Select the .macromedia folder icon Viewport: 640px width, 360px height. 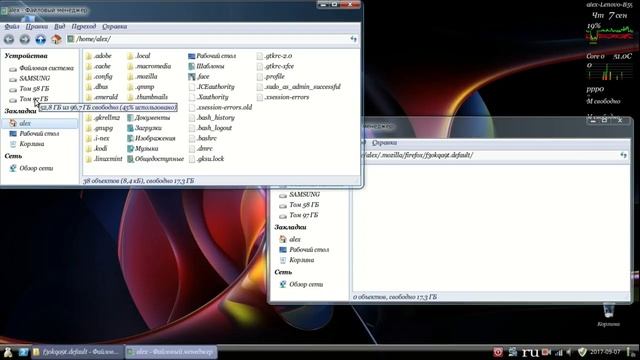(130, 66)
